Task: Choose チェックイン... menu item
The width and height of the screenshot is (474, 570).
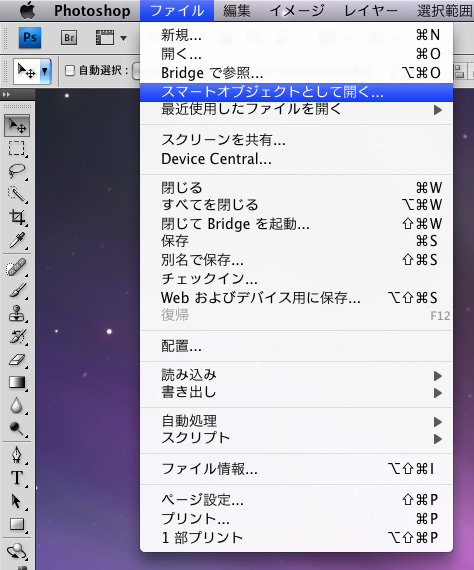Action: 297,279
